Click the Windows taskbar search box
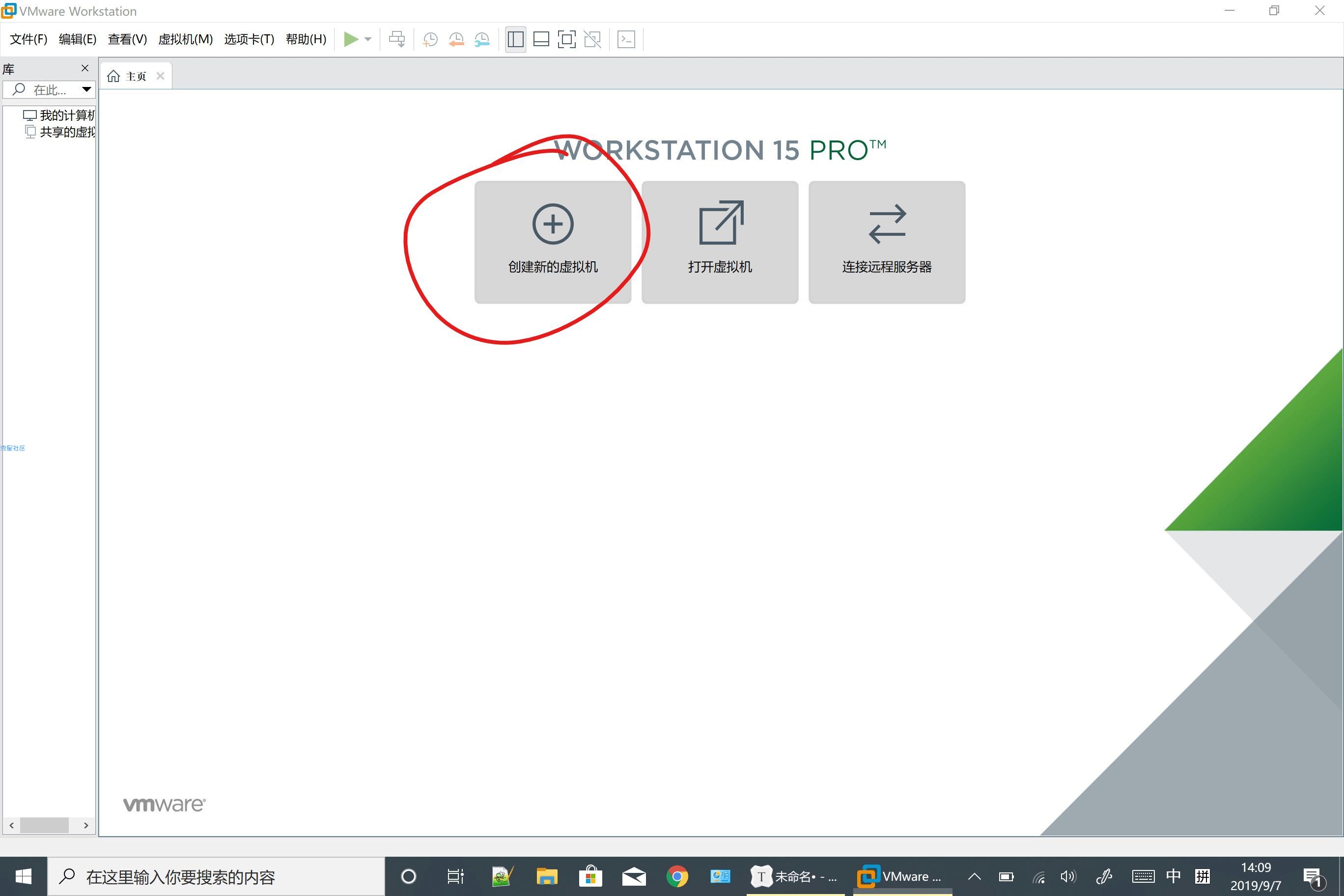The width and height of the screenshot is (1344, 896). (x=216, y=876)
